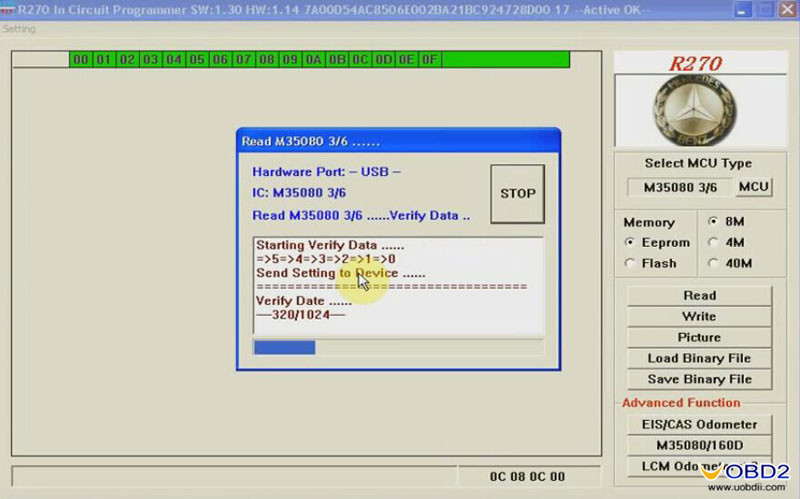Stop the M35080 read operation
800x499 pixels.
(517, 193)
